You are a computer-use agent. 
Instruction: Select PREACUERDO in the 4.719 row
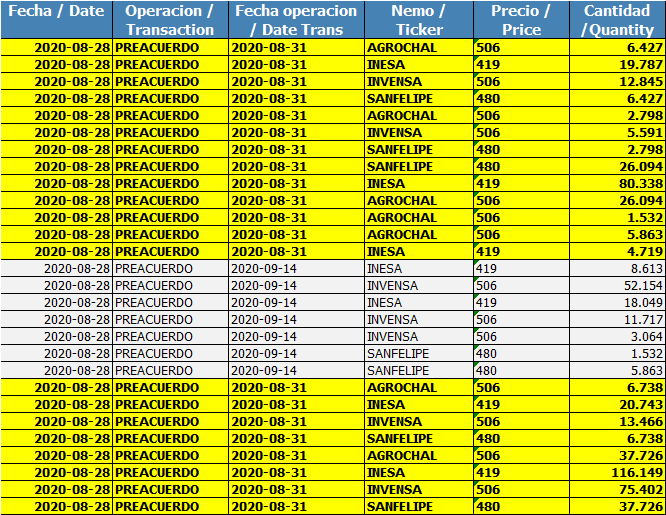[x=170, y=252]
